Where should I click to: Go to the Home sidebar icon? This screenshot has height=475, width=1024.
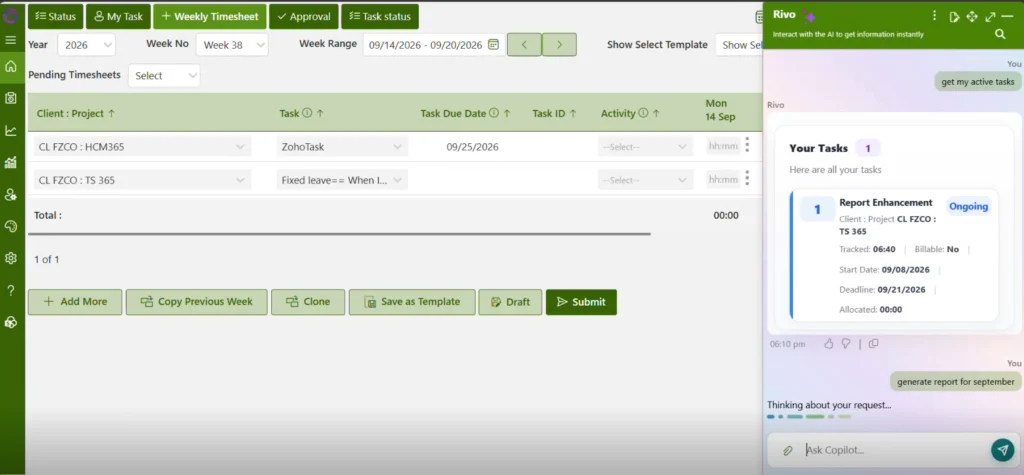coord(10,67)
